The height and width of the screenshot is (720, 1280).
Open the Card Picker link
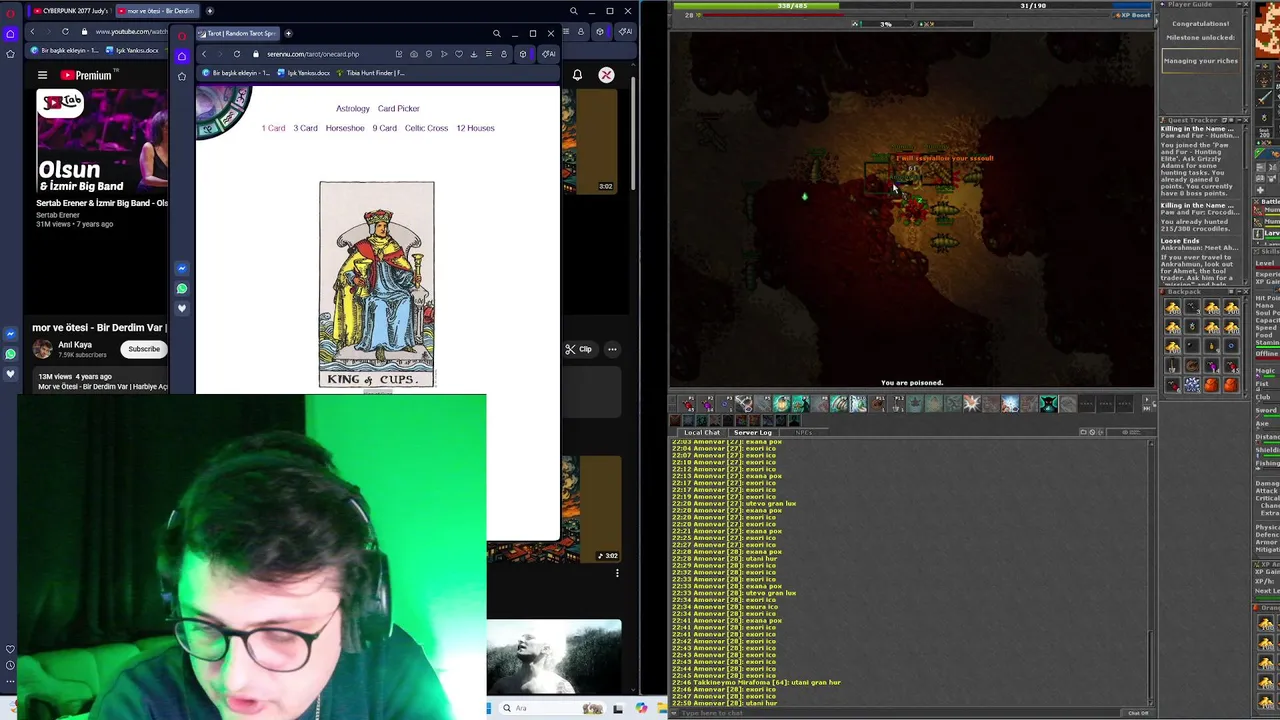coord(398,108)
